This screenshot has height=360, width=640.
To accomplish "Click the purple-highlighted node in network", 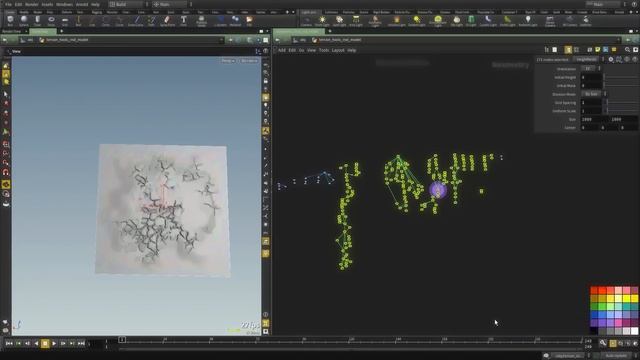I will [438, 190].
